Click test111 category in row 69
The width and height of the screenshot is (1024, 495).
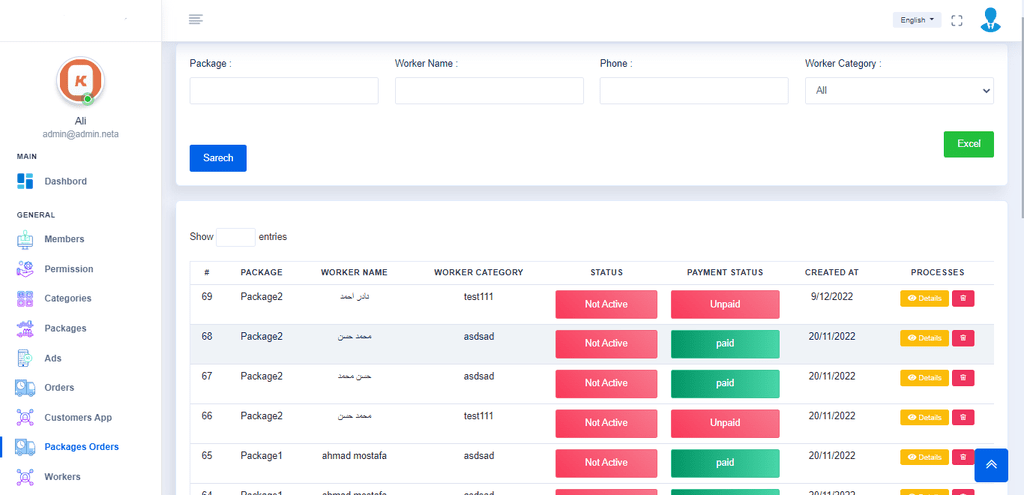(x=479, y=296)
